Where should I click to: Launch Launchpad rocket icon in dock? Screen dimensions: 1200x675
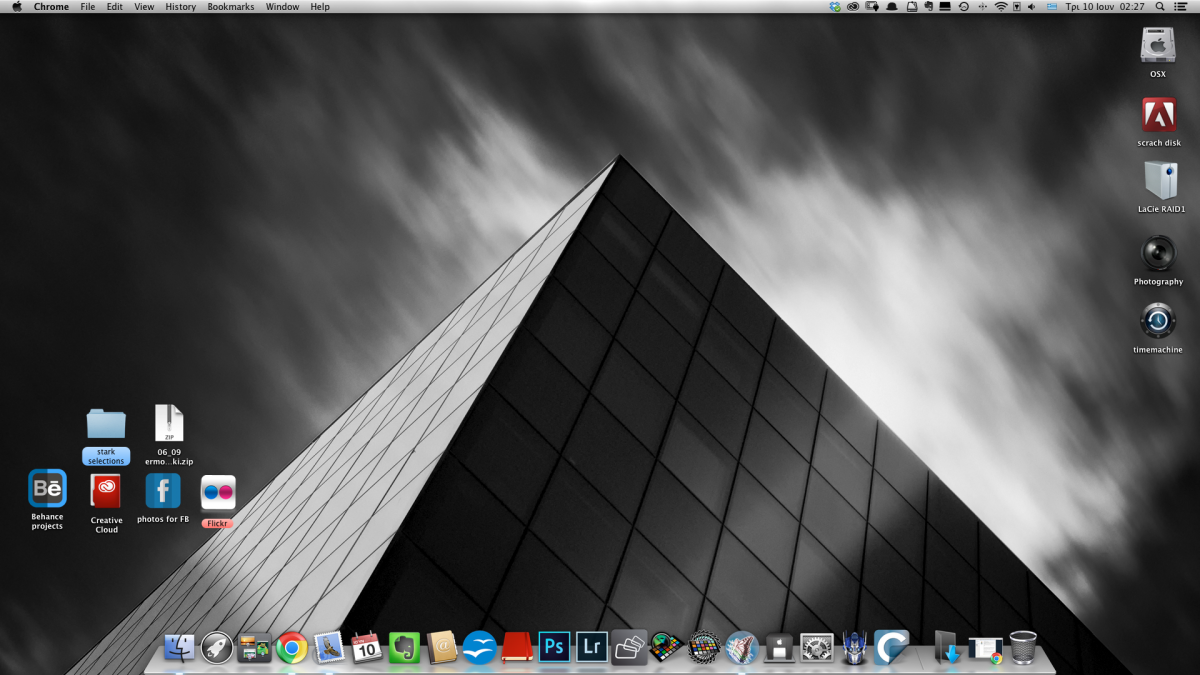tap(217, 648)
